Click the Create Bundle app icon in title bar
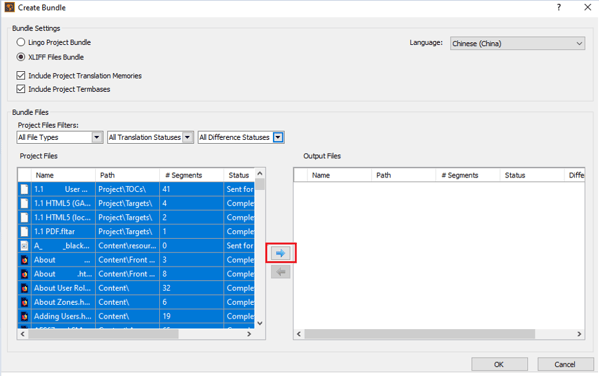Screen dimensions: 600x376 [9, 7]
